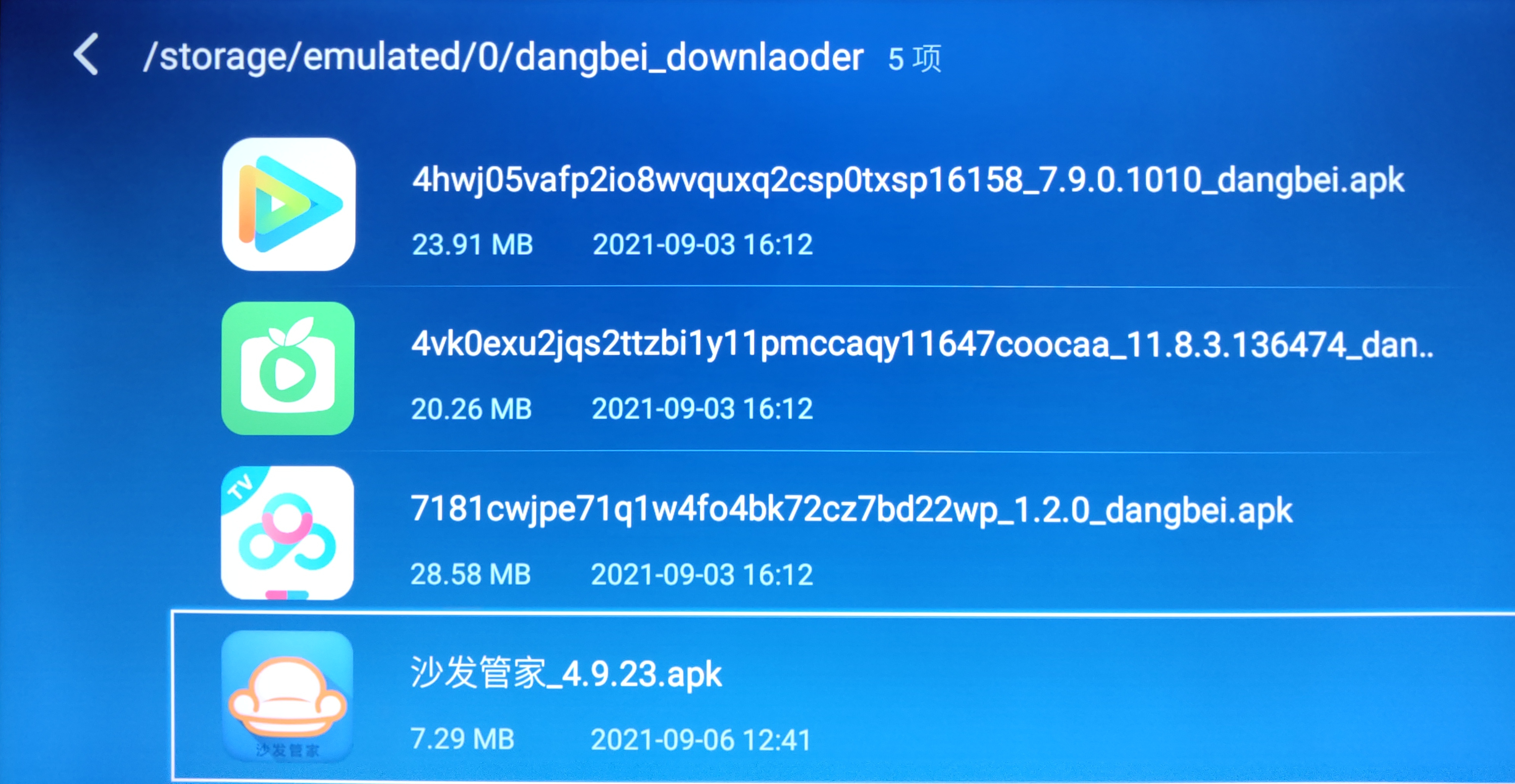Select the 23.91 MB size entry

472,245
